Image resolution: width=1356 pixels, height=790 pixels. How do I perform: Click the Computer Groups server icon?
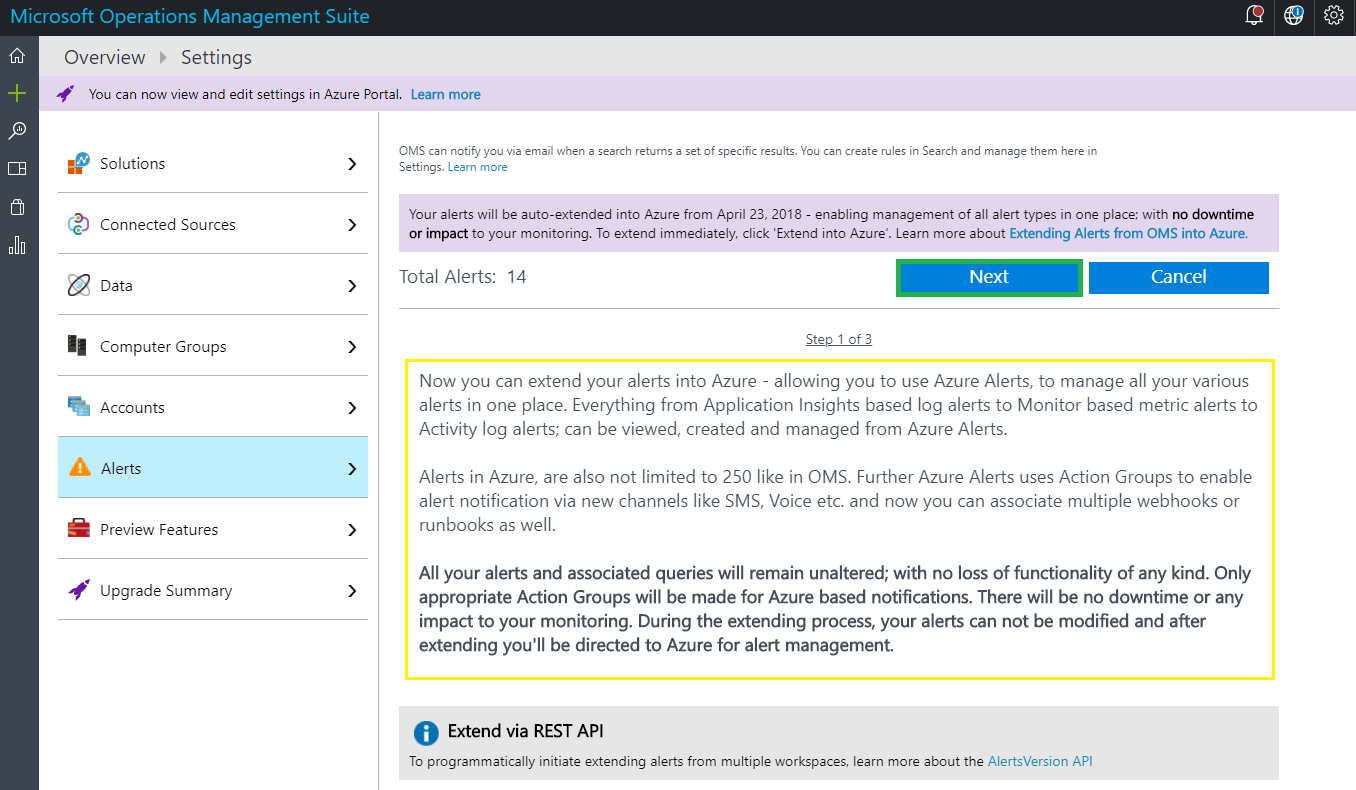click(78, 346)
